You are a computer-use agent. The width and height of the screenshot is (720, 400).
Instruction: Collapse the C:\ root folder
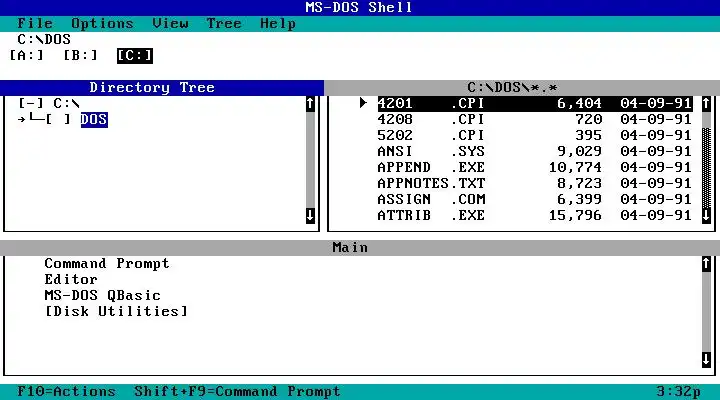31,103
